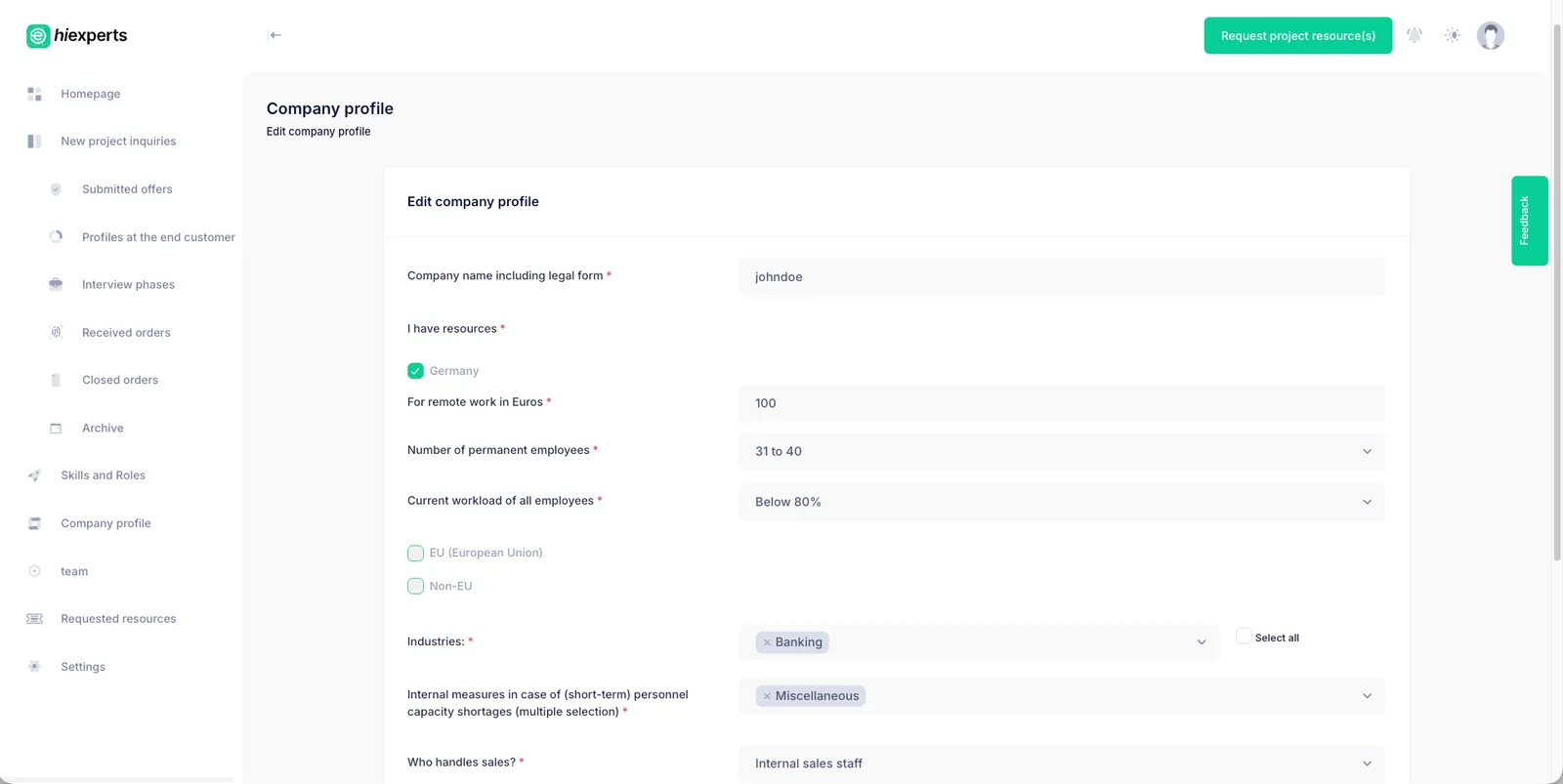Open the user avatar menu
This screenshot has width=1563, height=784.
click(1490, 35)
